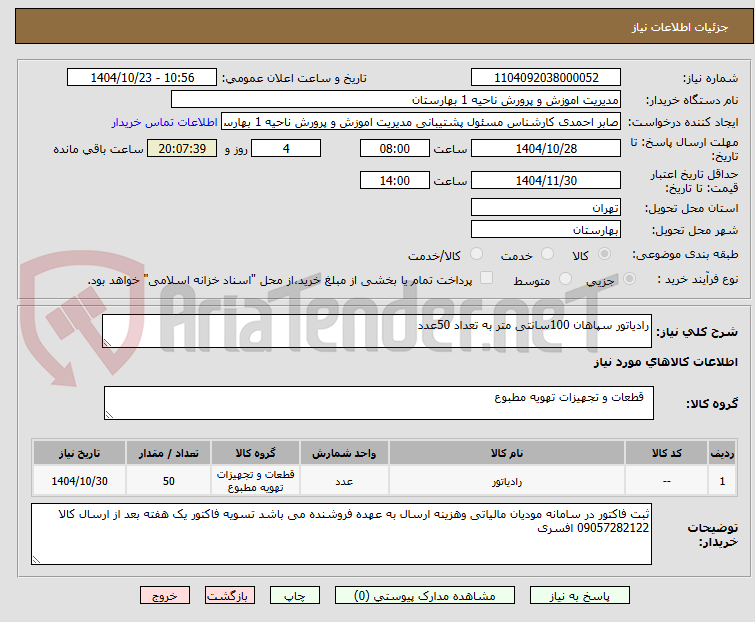Image resolution: width=755 pixels, height=622 pixels.
Task: Click the واحد شمارش column header
Action: click(344, 453)
